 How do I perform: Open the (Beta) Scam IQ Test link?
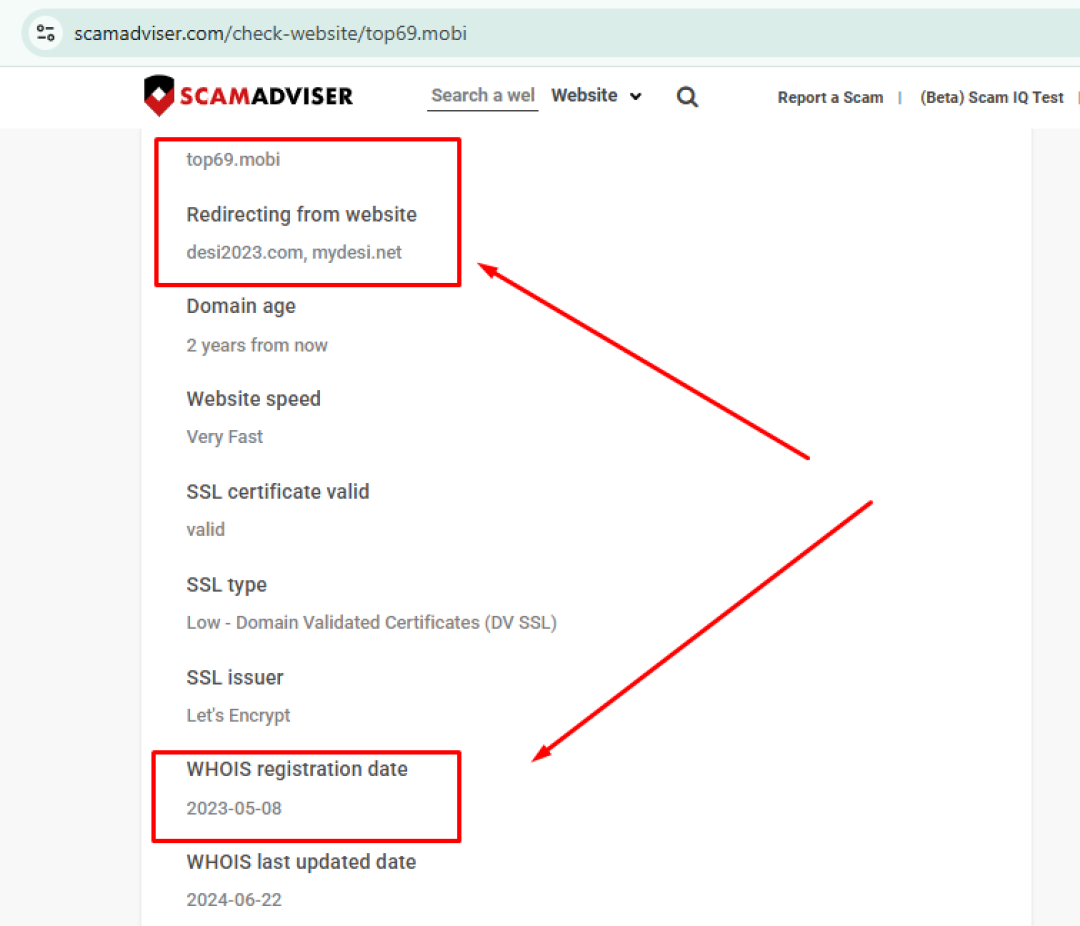tap(991, 98)
